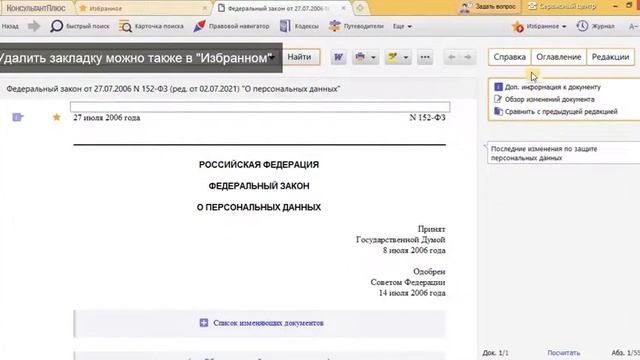Click the next right arrow in document toolbar
The image size is (640, 360).
[468, 57]
